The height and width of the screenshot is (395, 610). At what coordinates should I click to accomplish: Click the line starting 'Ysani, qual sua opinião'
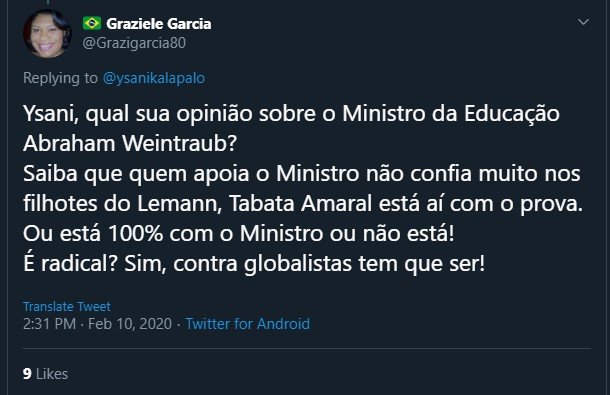(291, 114)
